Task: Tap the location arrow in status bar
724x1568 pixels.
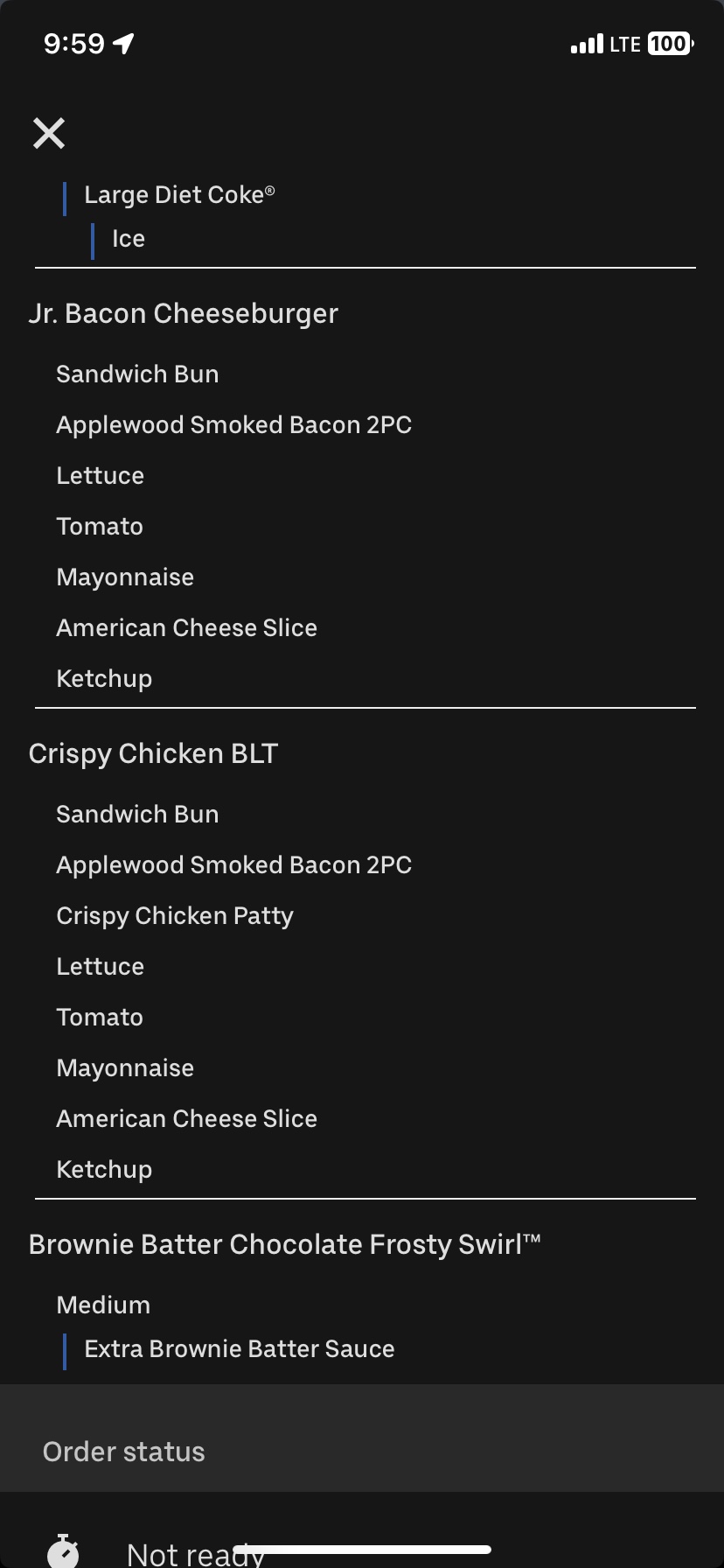Action: point(124,43)
